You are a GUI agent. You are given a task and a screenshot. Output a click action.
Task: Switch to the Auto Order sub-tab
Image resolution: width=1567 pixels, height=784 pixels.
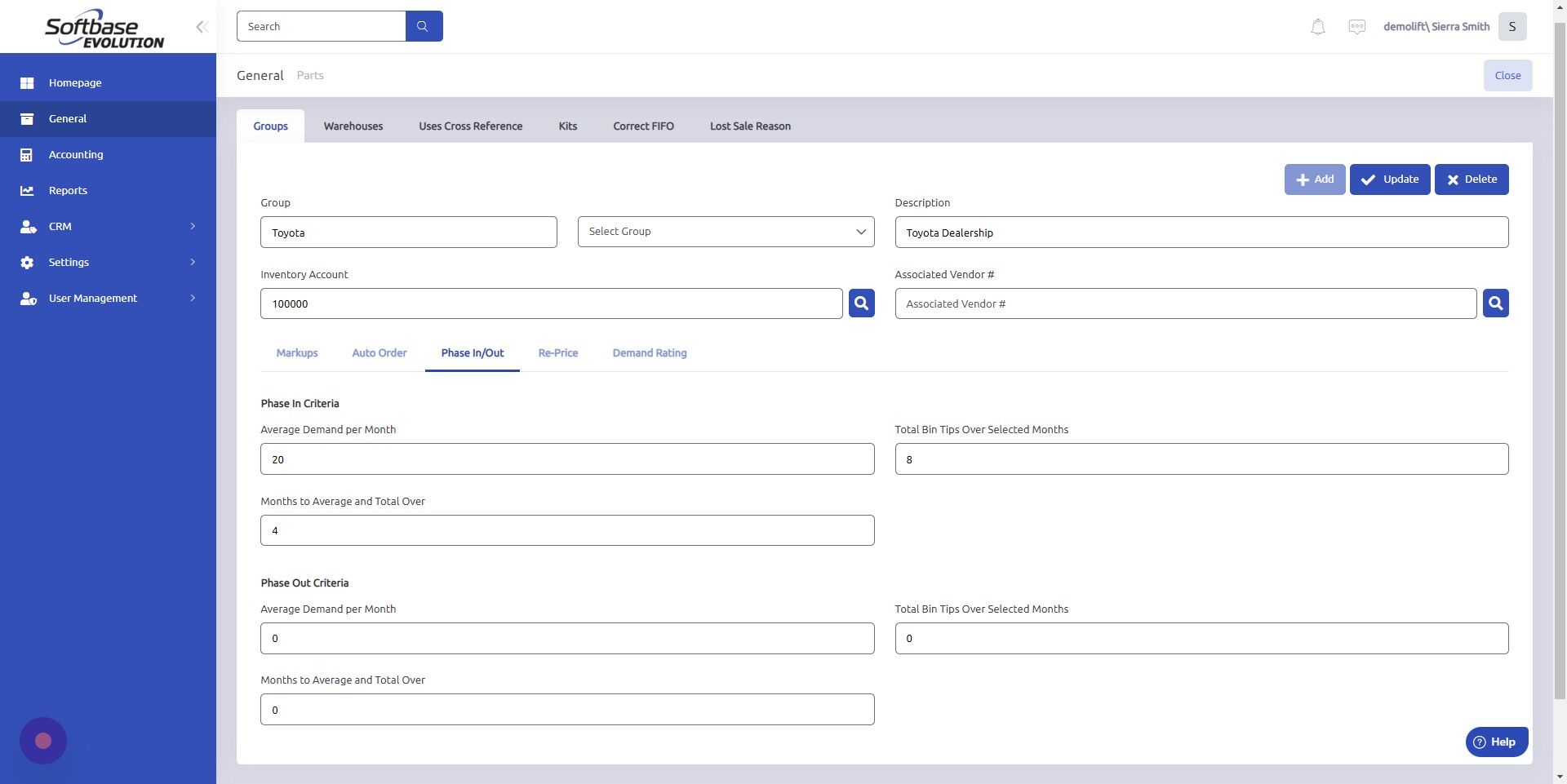pos(380,353)
